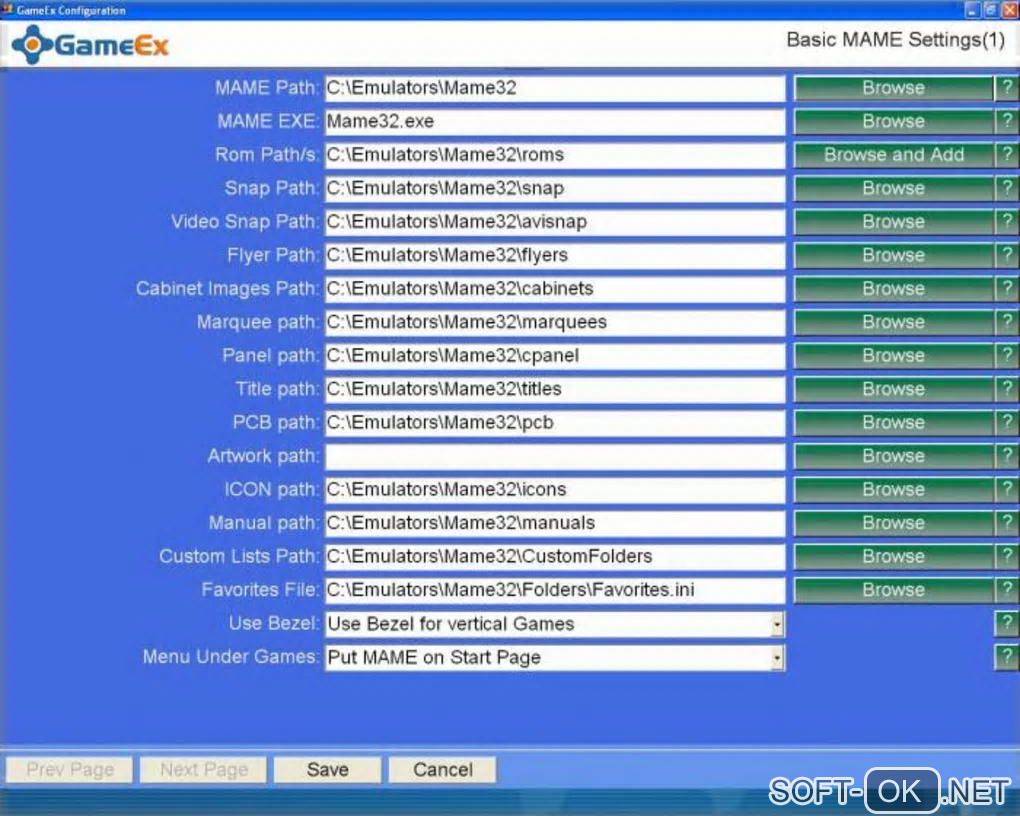Expand the Menu Under Games dropdown
1020x816 pixels.
point(777,658)
